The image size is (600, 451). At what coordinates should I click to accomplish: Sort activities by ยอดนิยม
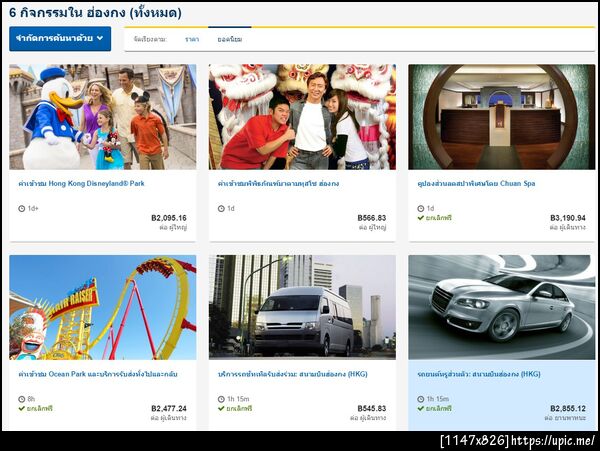click(230, 39)
